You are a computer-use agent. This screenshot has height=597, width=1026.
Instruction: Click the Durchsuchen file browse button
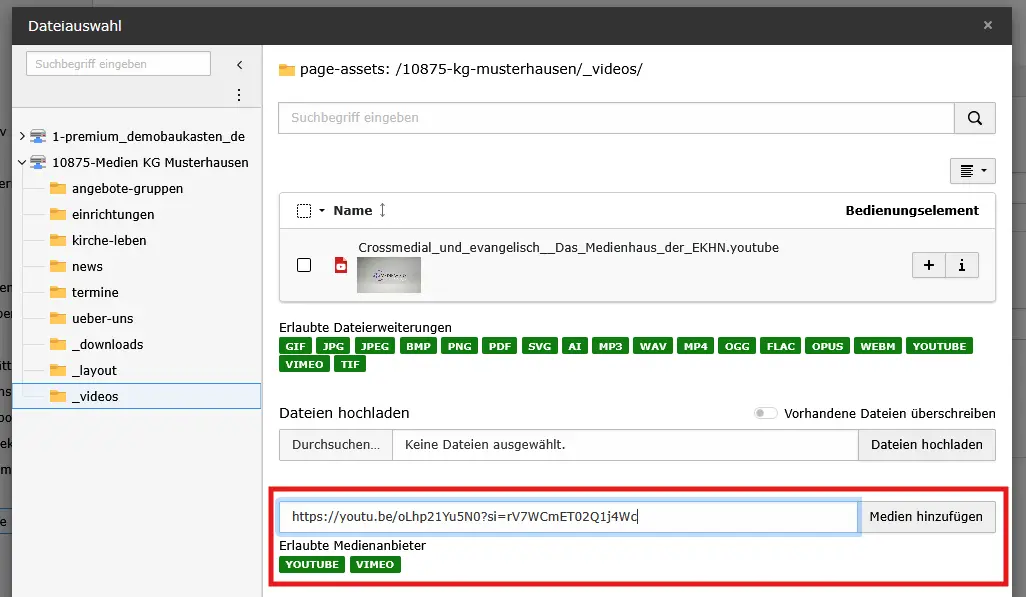pos(335,445)
